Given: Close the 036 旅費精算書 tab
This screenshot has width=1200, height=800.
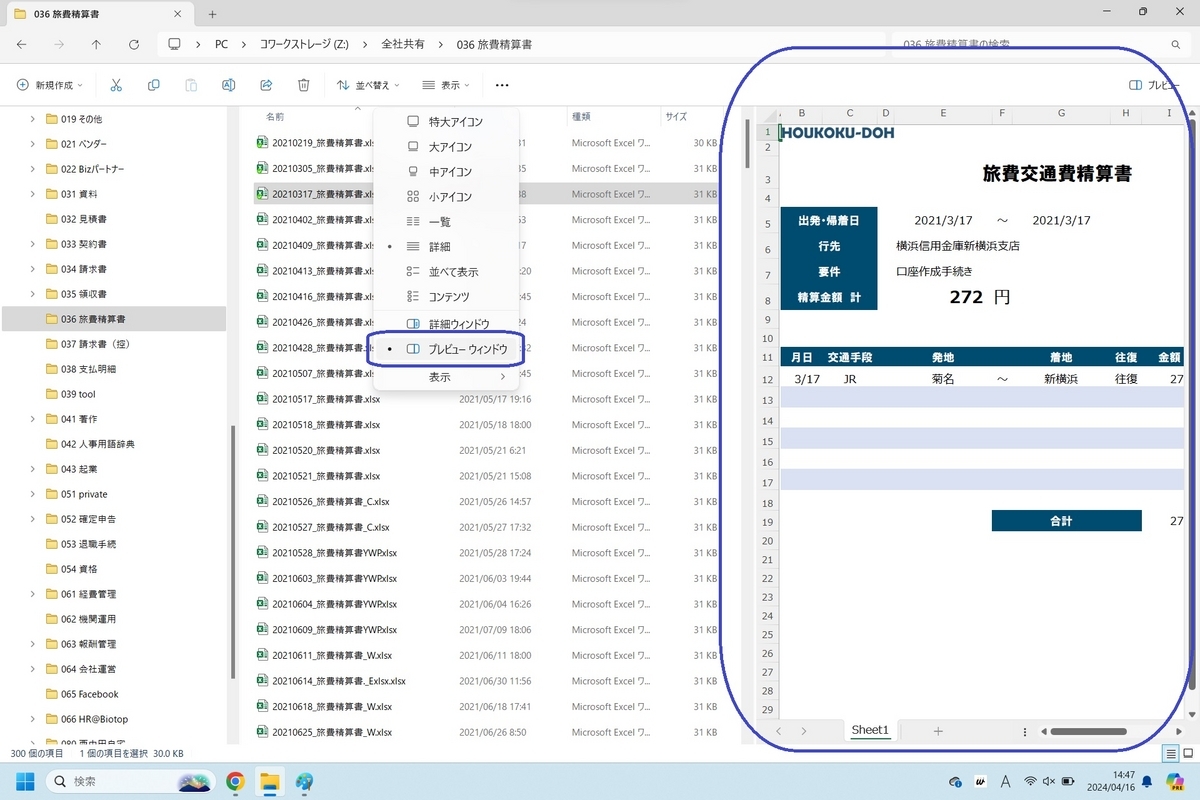Looking at the screenshot, I should (180, 13).
